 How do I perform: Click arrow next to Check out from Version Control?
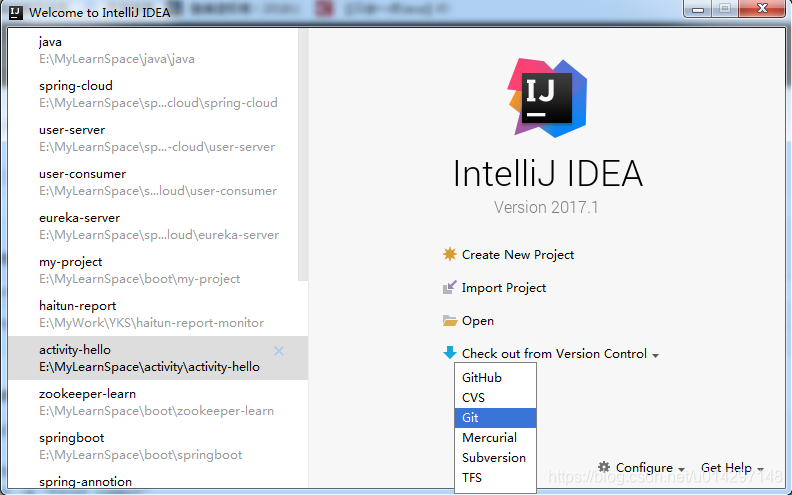click(x=656, y=356)
